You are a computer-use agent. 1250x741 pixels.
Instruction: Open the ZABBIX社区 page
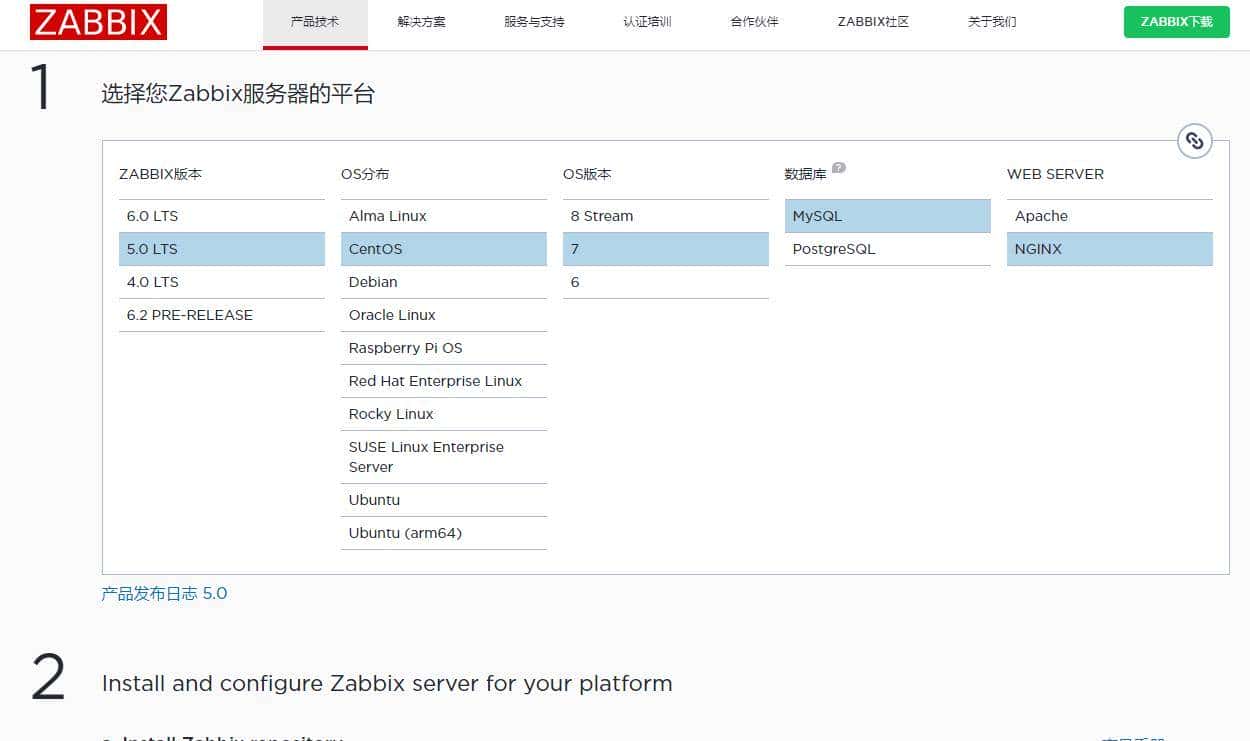871,21
